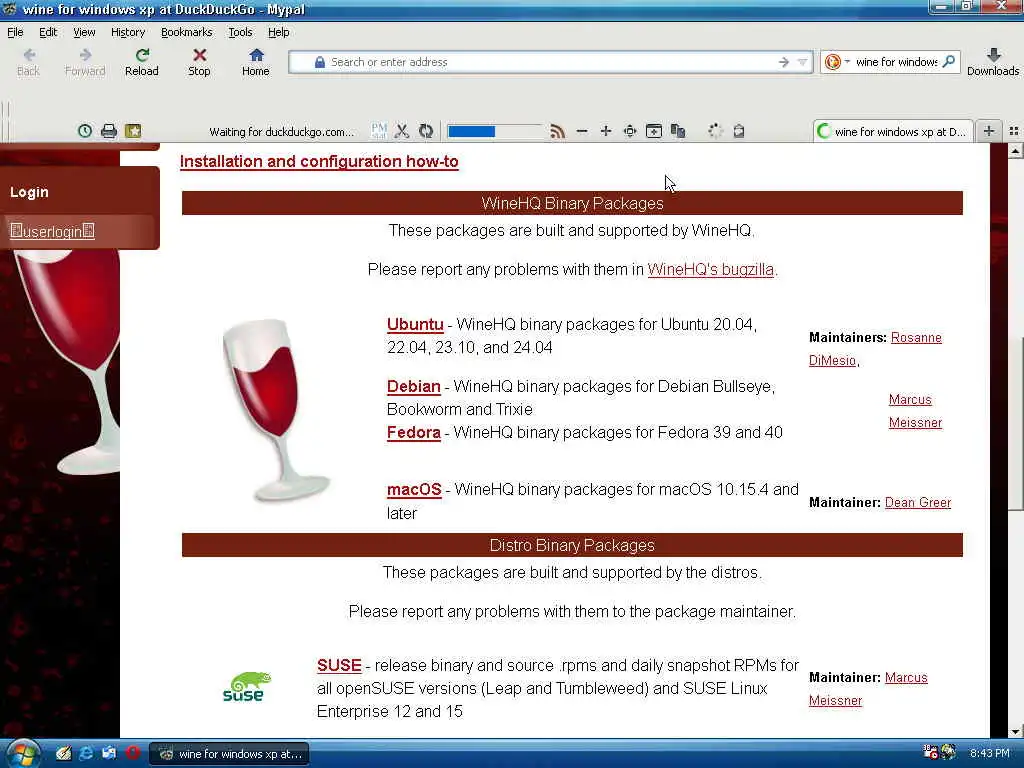
Task: Click the wine glass image beside Ubuntu
Action: click(276, 411)
